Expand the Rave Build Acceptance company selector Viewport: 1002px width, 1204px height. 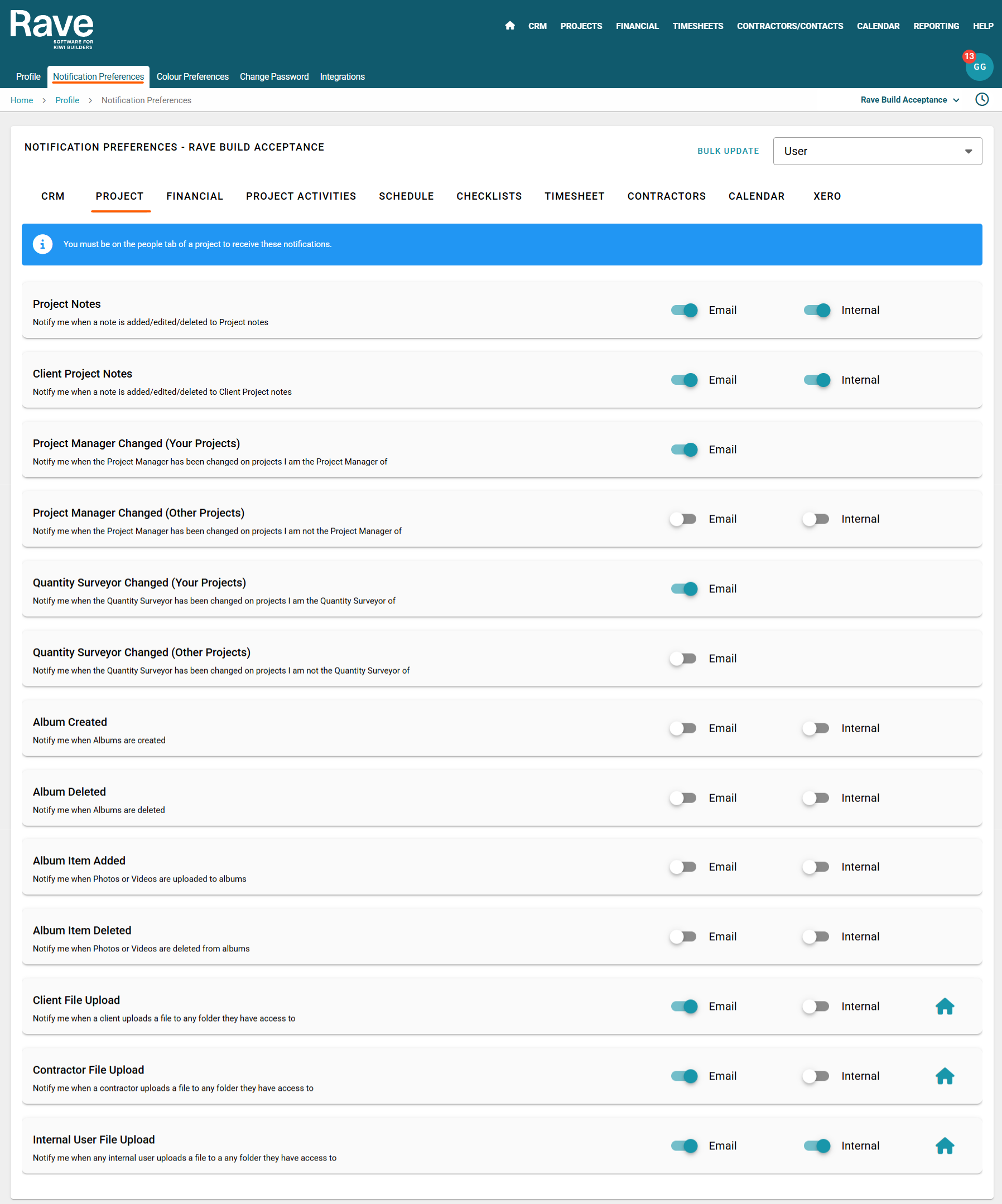(x=909, y=100)
